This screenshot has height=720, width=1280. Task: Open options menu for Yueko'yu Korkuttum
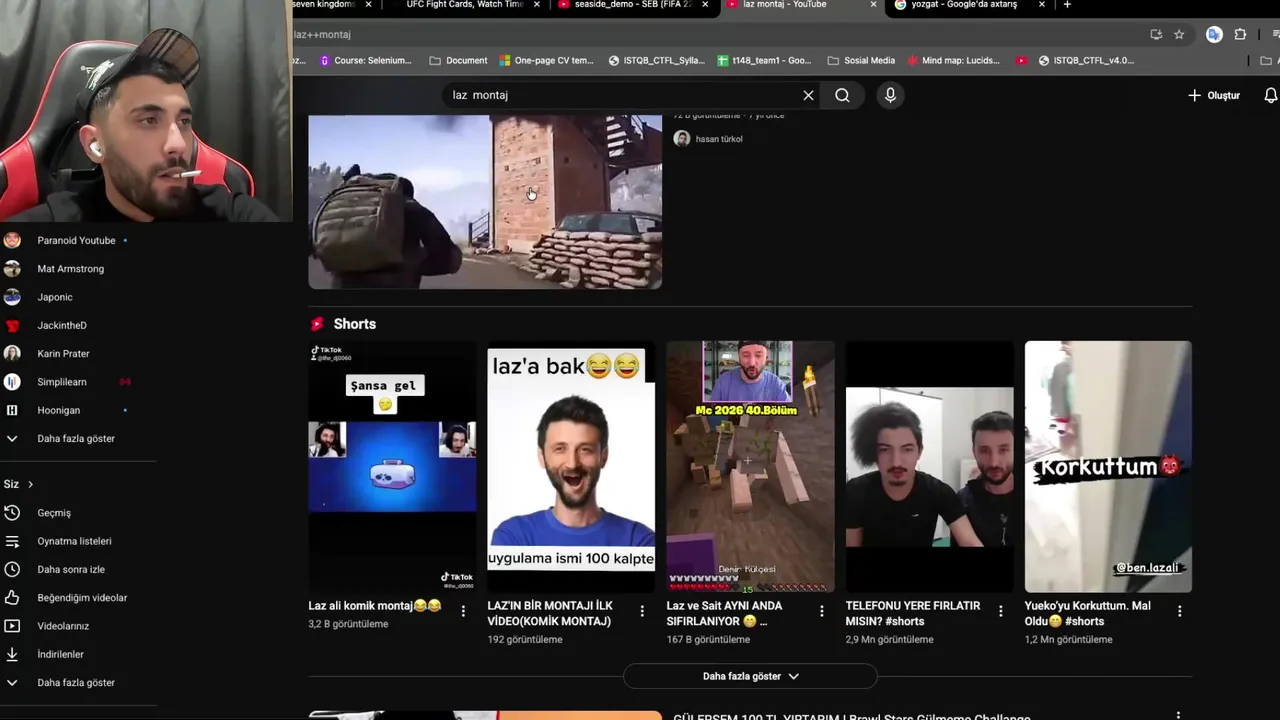coord(1179,610)
